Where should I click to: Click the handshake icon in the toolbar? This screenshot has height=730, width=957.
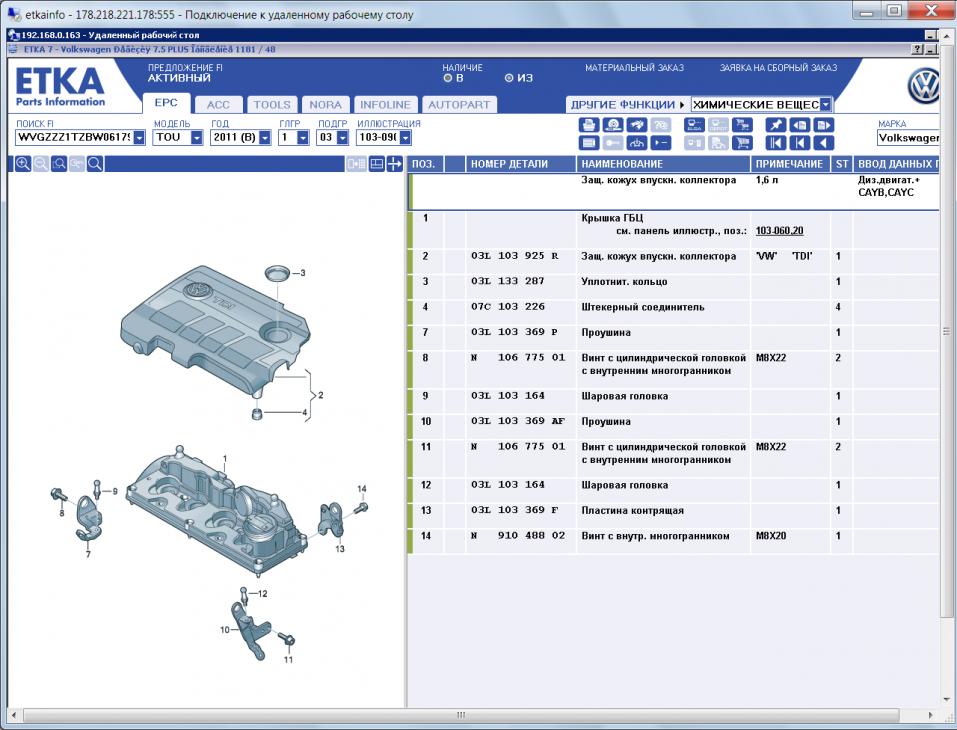pos(637,125)
